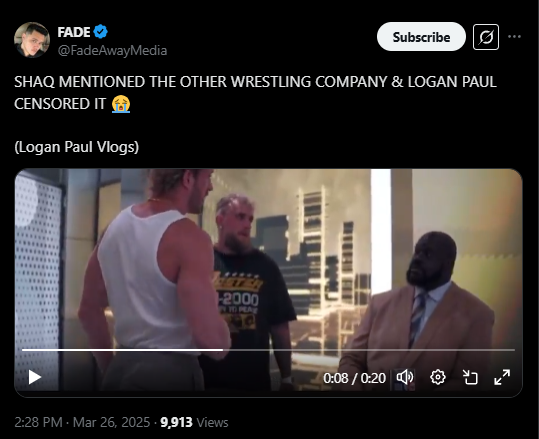Open the @FadeAwayMedia handle link
This screenshot has height=439, width=539.
point(112,51)
